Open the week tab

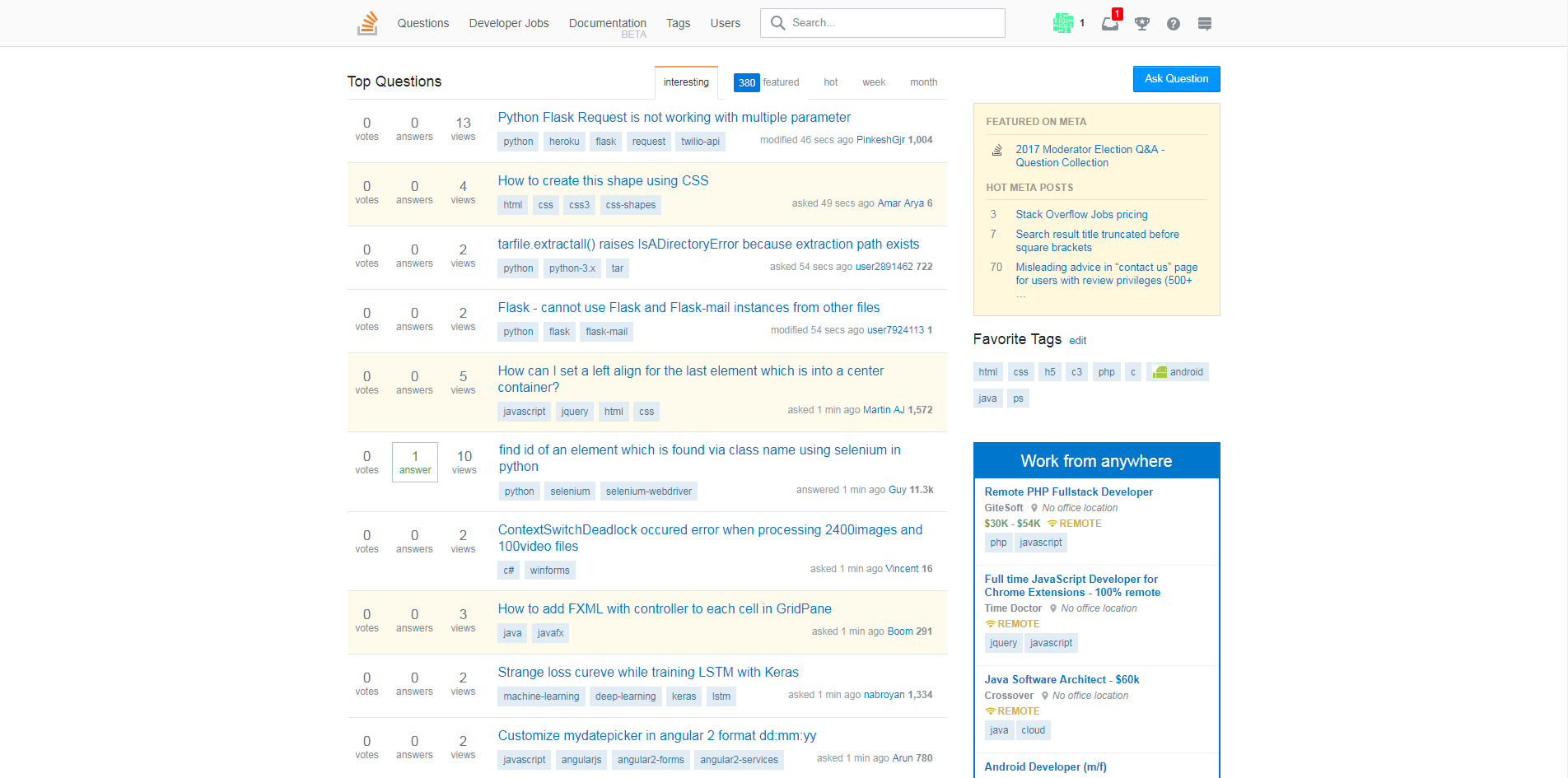pyautogui.click(x=873, y=82)
